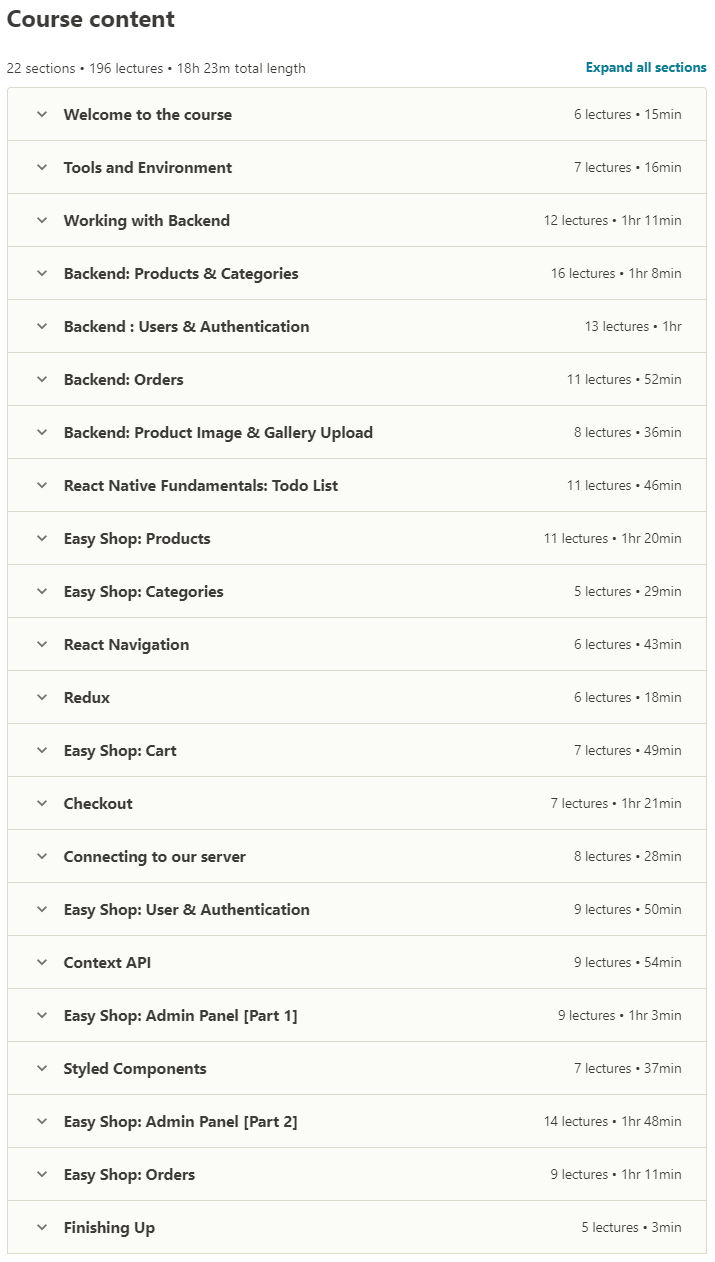Click chevron beside Backend : Users & Authentication
This screenshot has width=715, height=1262.
point(42,326)
